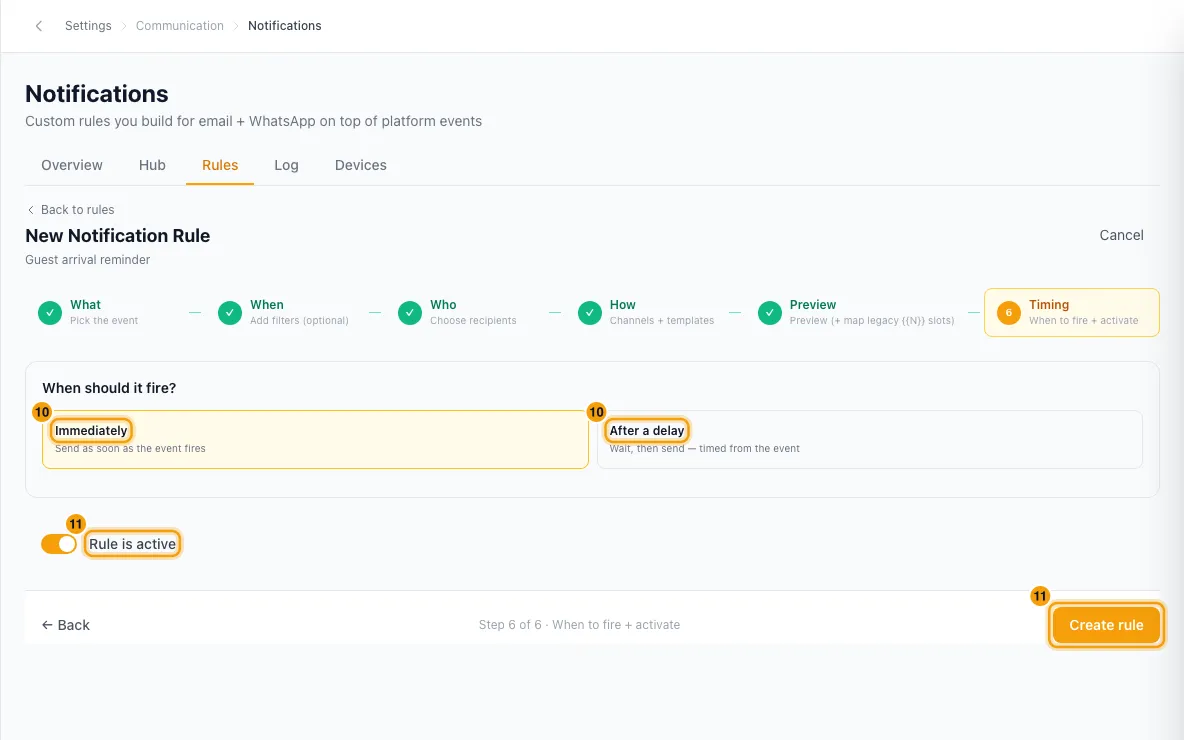The width and height of the screenshot is (1184, 740).
Task: Jump to the How step label
Action: [x=622, y=305]
